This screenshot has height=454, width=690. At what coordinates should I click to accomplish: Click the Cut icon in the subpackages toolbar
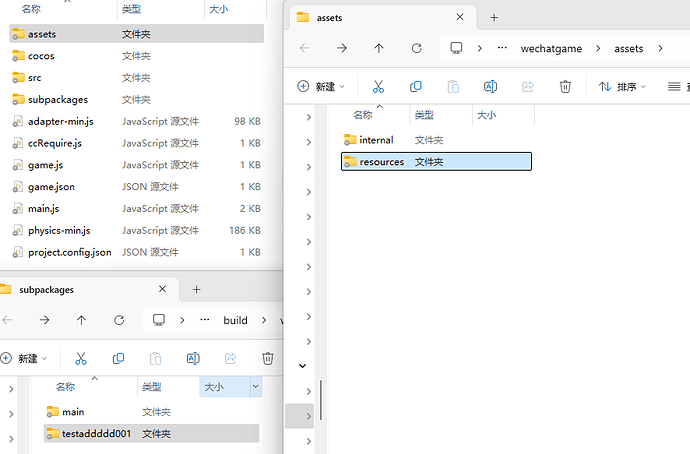click(81, 359)
